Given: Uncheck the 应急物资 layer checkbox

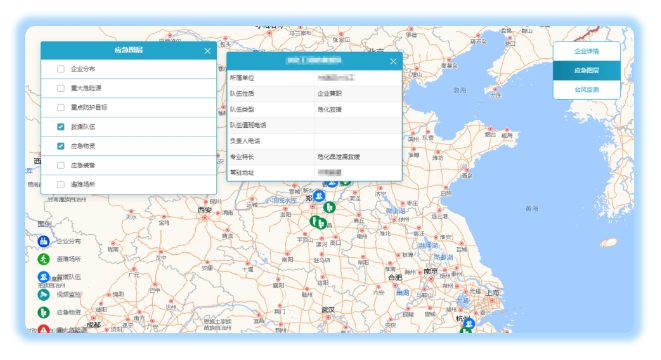Looking at the screenshot, I should (x=61, y=146).
